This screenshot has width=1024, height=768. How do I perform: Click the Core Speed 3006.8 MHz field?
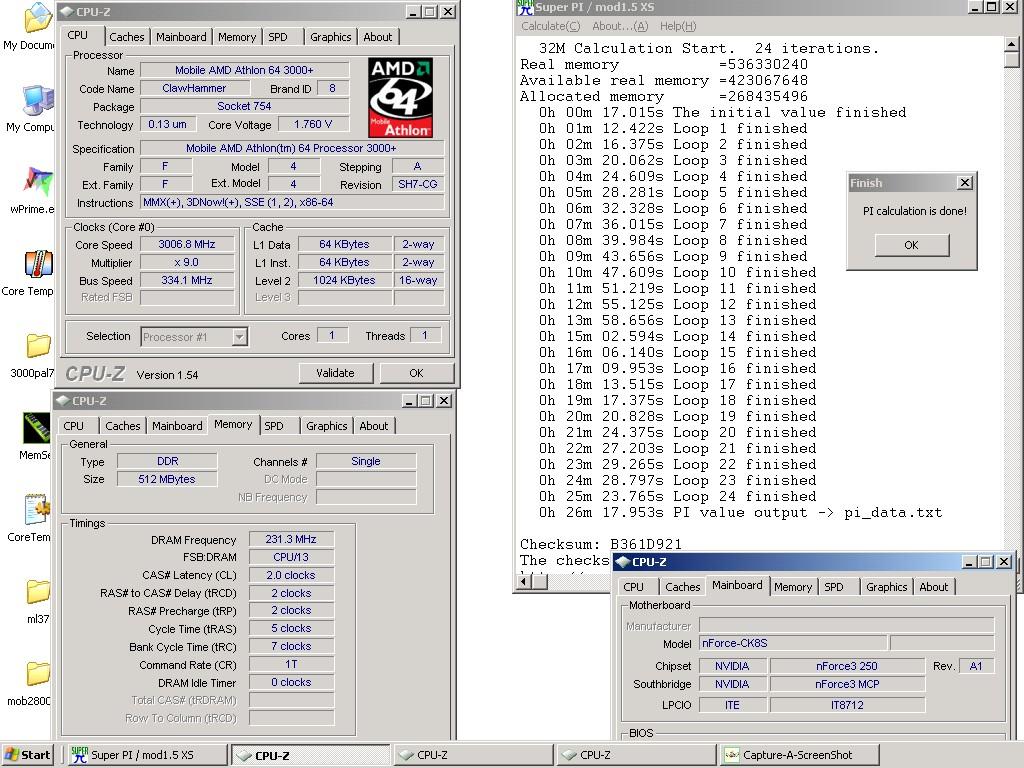pyautogui.click(x=187, y=244)
